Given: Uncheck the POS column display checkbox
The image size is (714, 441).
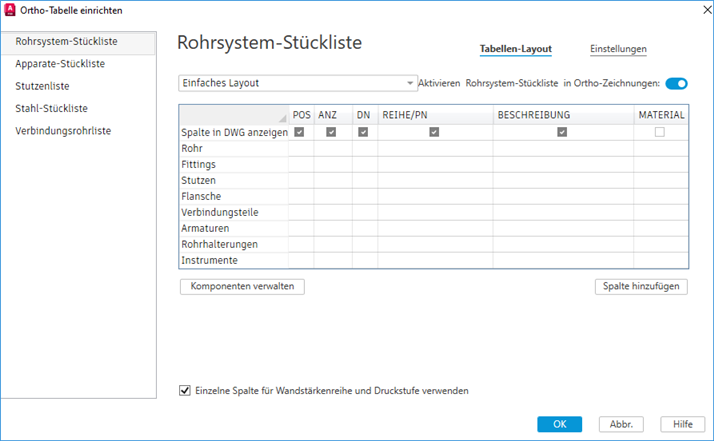Looking at the screenshot, I should pyautogui.click(x=300, y=132).
